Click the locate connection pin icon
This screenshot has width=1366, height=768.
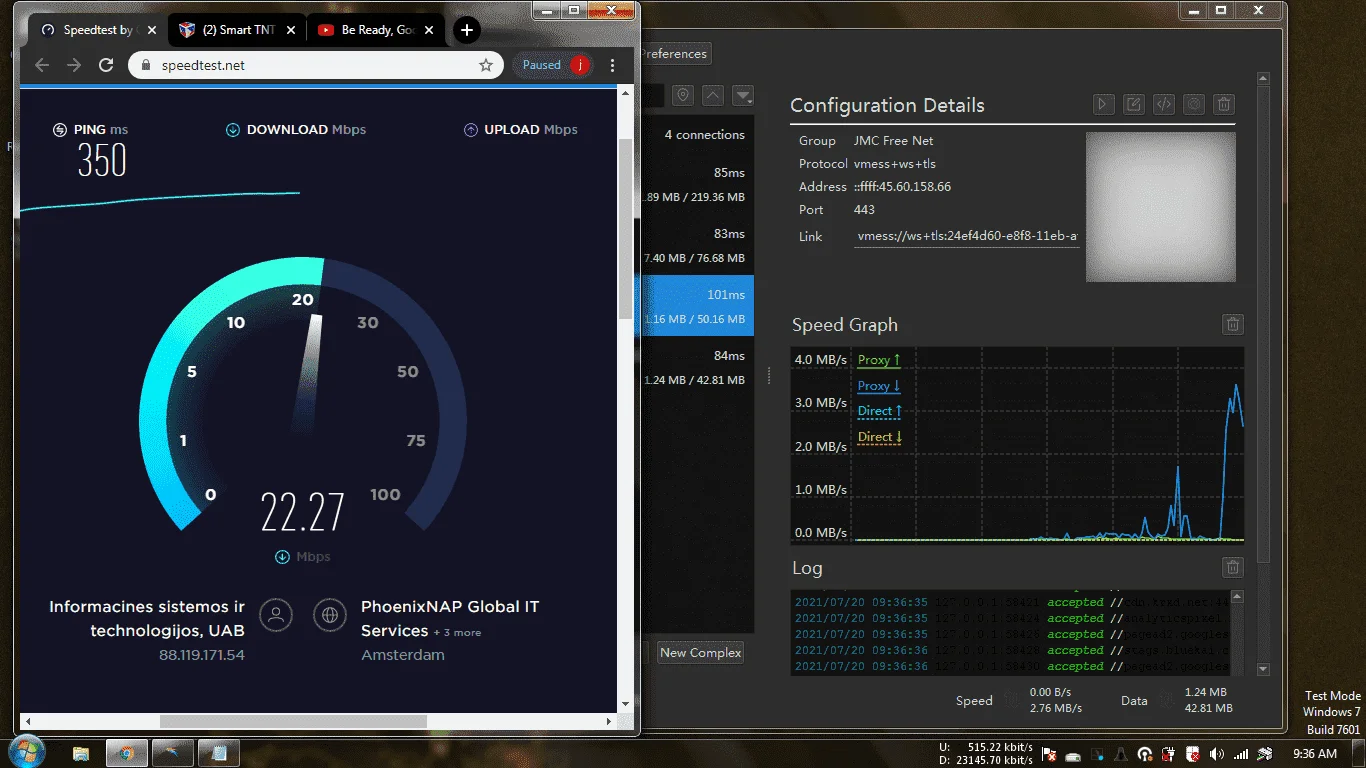click(683, 95)
